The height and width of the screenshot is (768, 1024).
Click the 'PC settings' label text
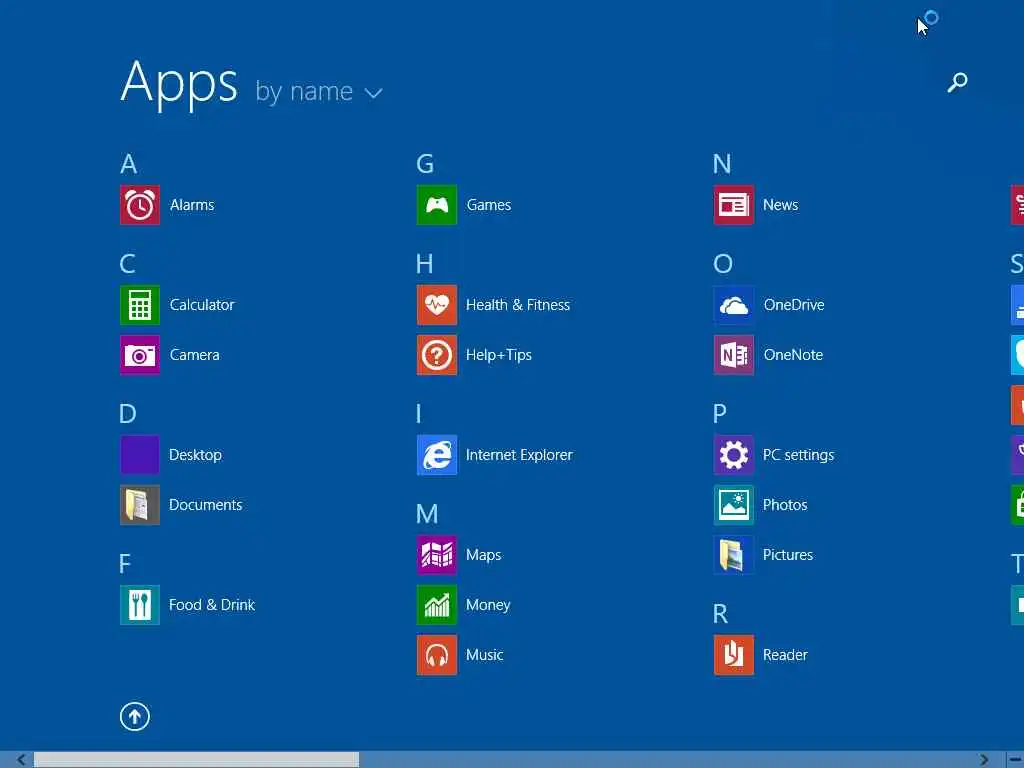point(799,455)
